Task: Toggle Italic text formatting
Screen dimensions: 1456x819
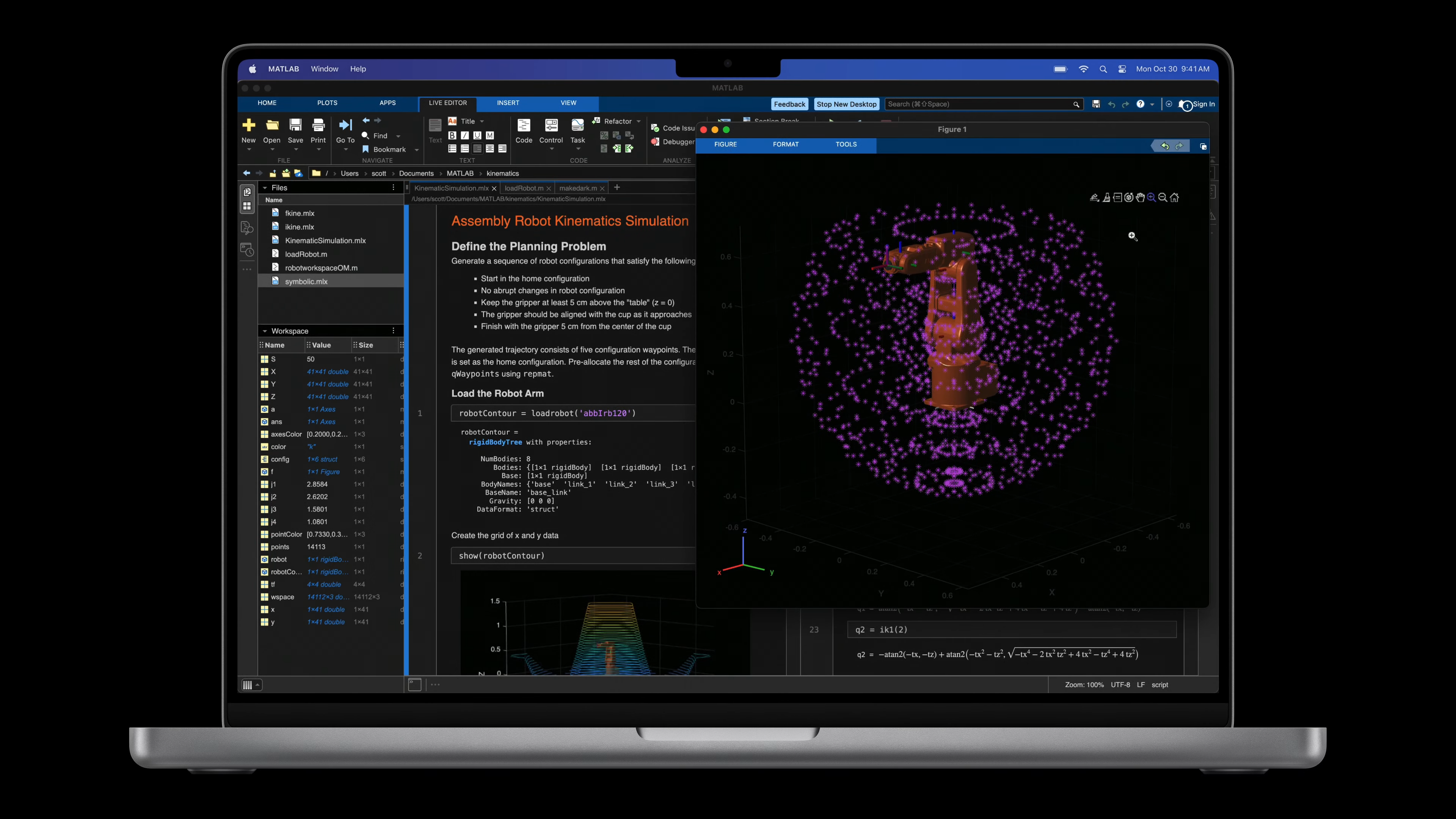Action: click(x=464, y=136)
